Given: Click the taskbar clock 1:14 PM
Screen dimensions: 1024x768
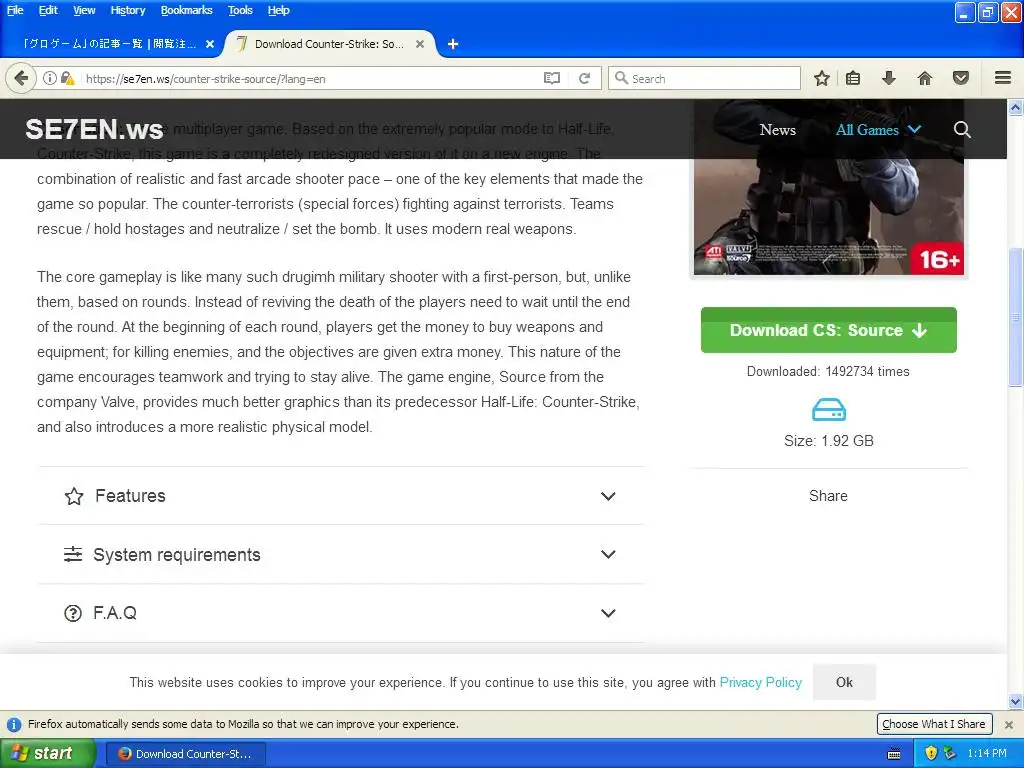Looking at the screenshot, I should click(x=987, y=753).
